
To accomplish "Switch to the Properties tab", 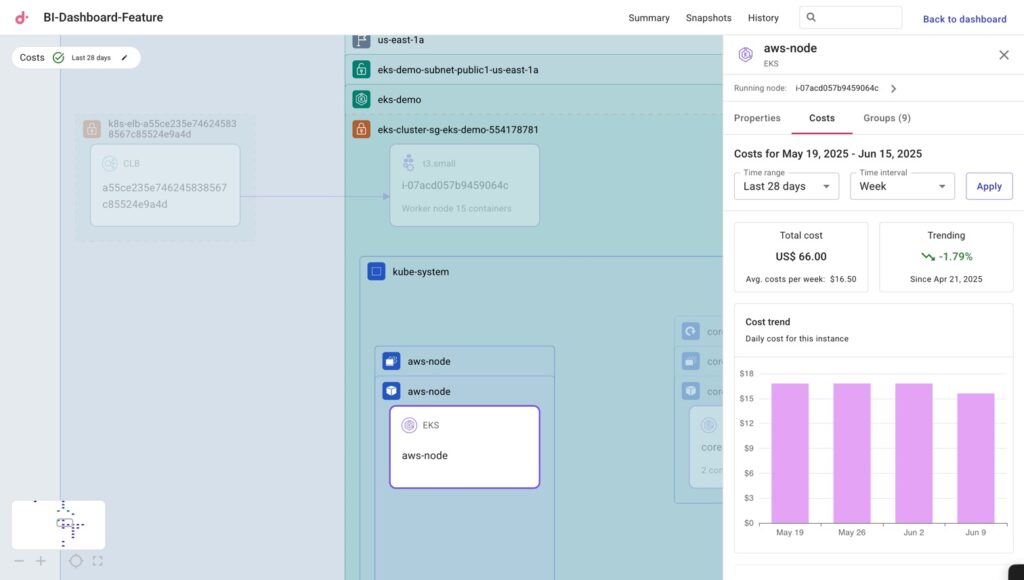I will coord(757,118).
